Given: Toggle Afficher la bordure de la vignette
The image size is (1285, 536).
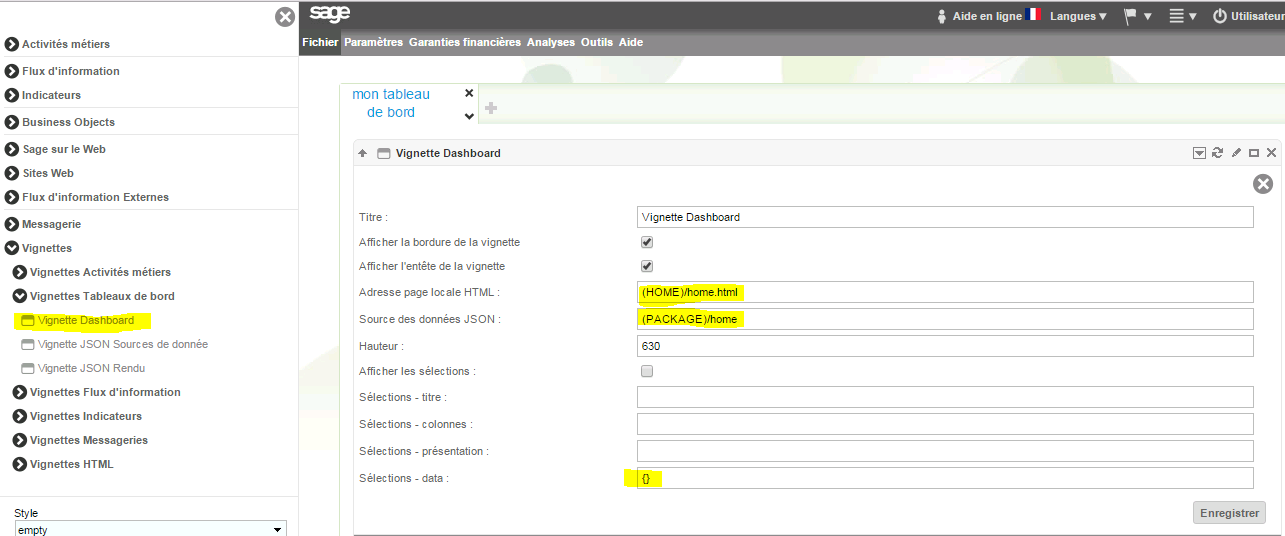Looking at the screenshot, I should coord(647,242).
